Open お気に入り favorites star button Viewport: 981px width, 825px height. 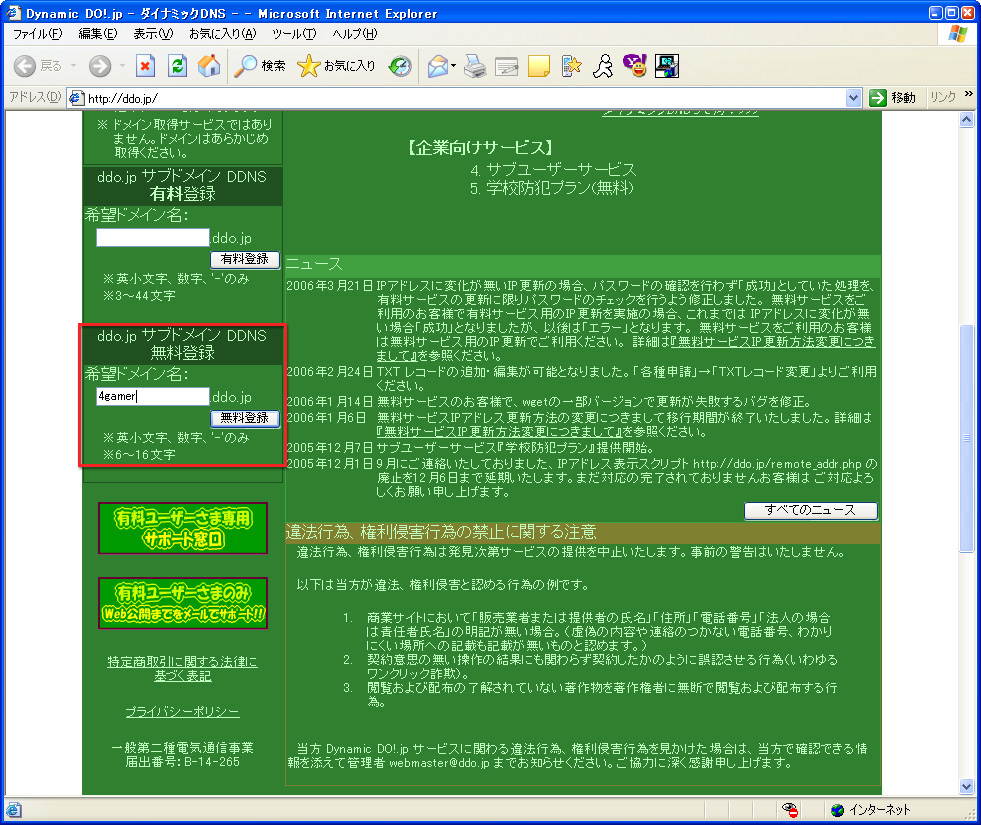tap(337, 66)
